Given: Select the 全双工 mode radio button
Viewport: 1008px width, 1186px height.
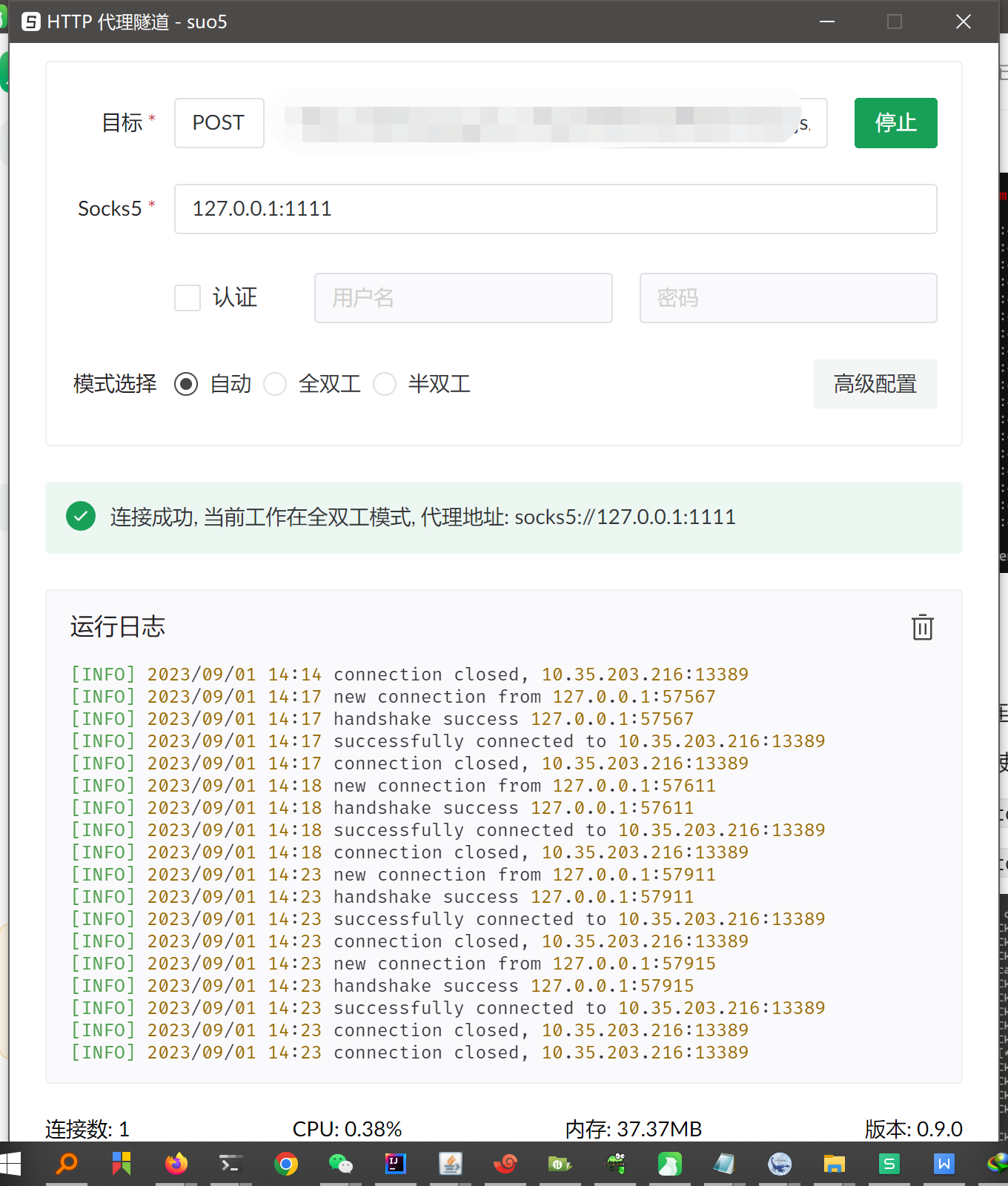Looking at the screenshot, I should click(275, 384).
